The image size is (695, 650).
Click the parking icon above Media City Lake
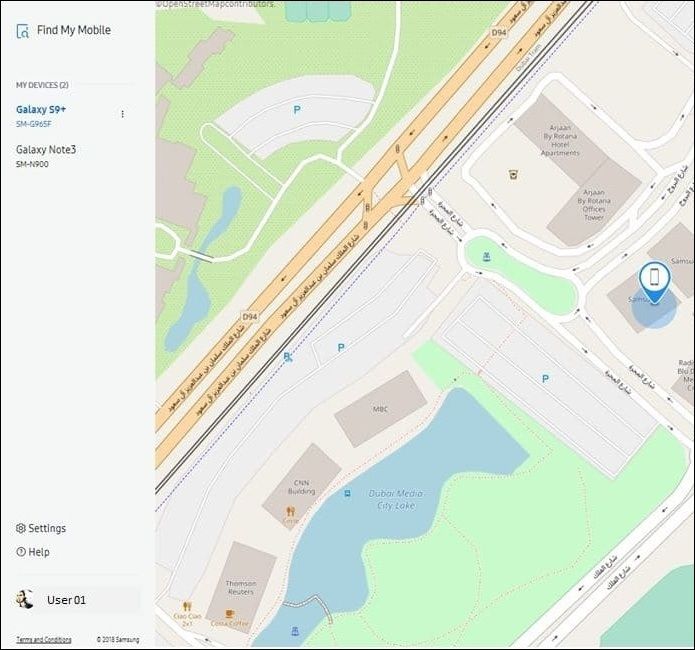pos(545,379)
